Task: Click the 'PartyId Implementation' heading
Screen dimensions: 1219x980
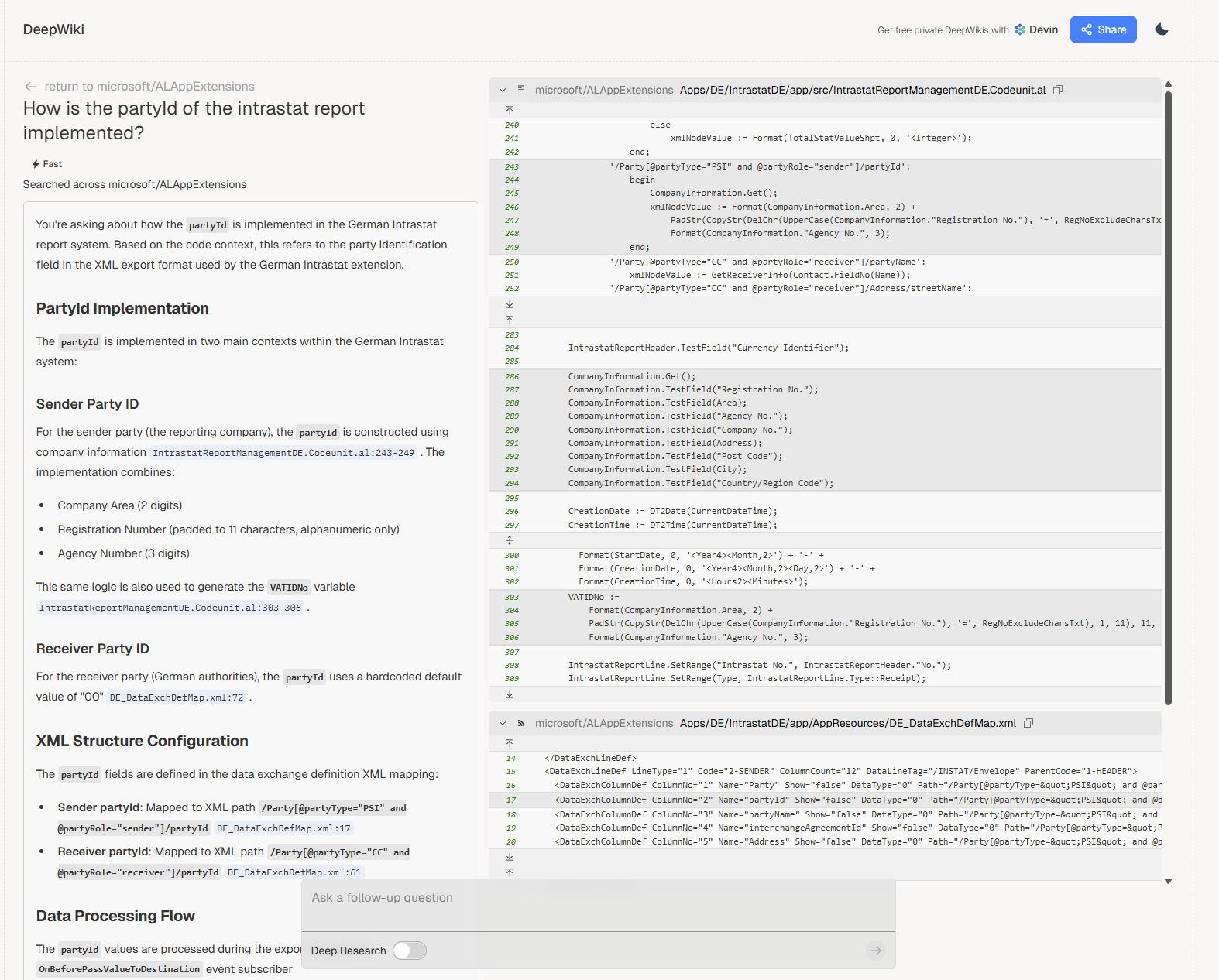Action: [122, 308]
